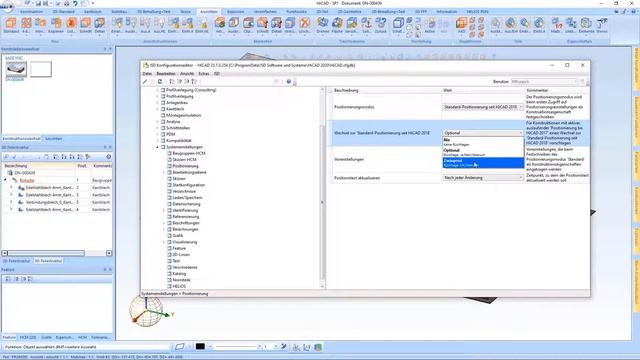Select DN-000409 row in part structure
This screenshot has width=640, height=360.
click(57, 173)
